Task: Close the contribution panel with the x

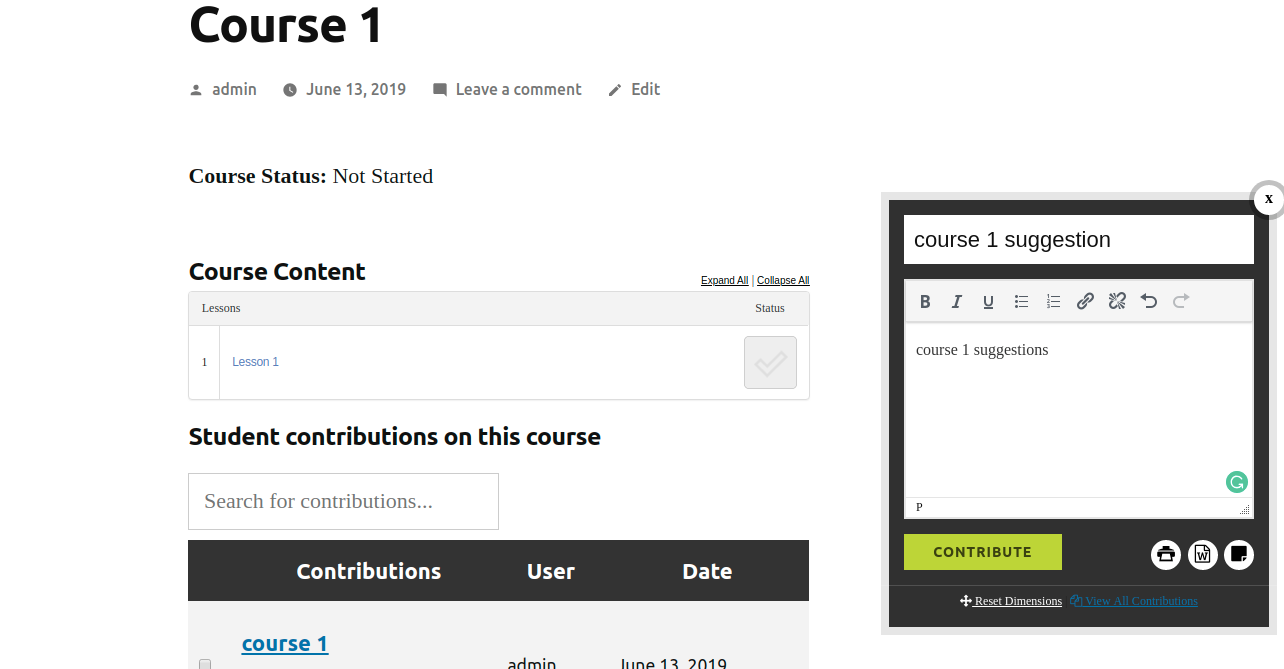Action: (x=1268, y=199)
